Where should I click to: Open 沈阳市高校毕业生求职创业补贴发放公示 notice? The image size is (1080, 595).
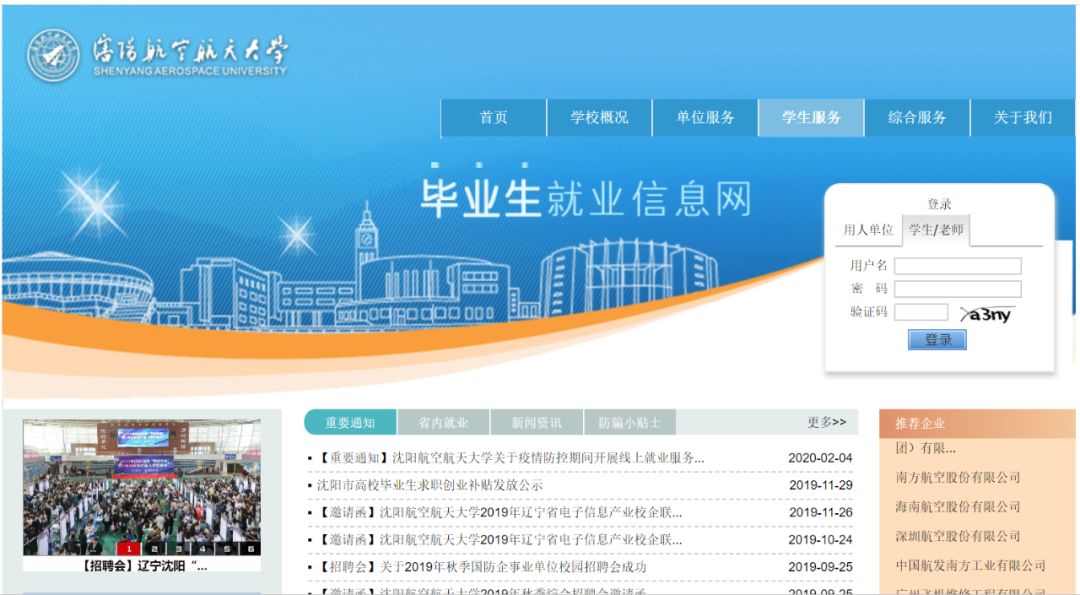click(430, 486)
